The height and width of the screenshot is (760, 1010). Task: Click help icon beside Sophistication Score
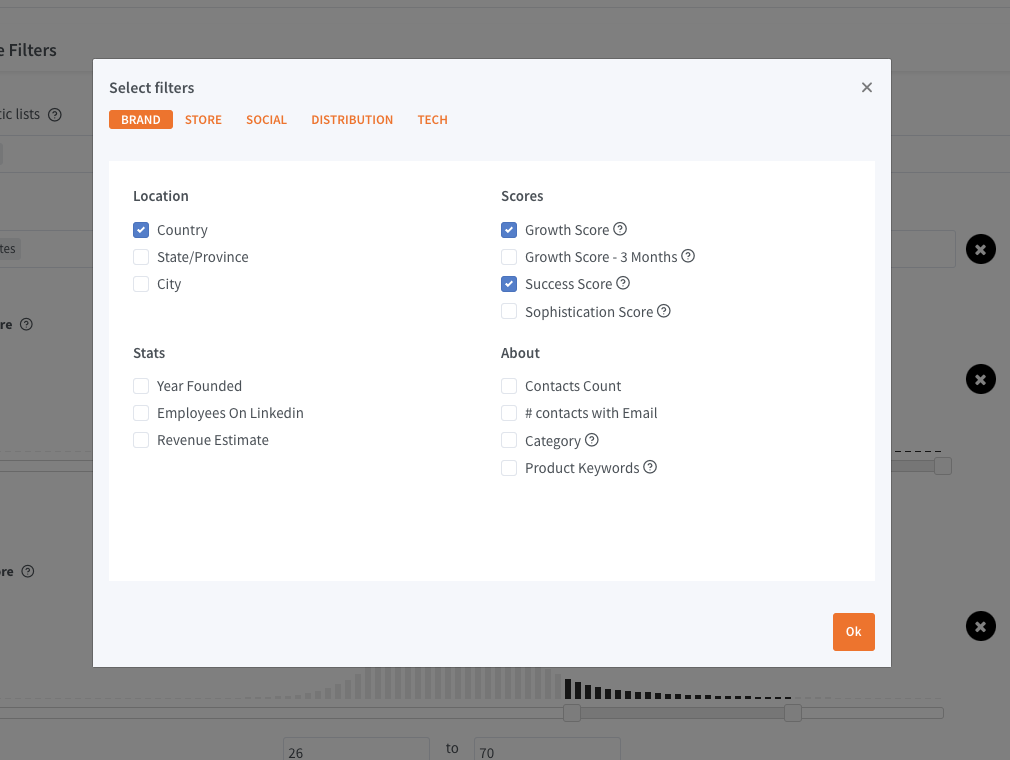point(664,311)
